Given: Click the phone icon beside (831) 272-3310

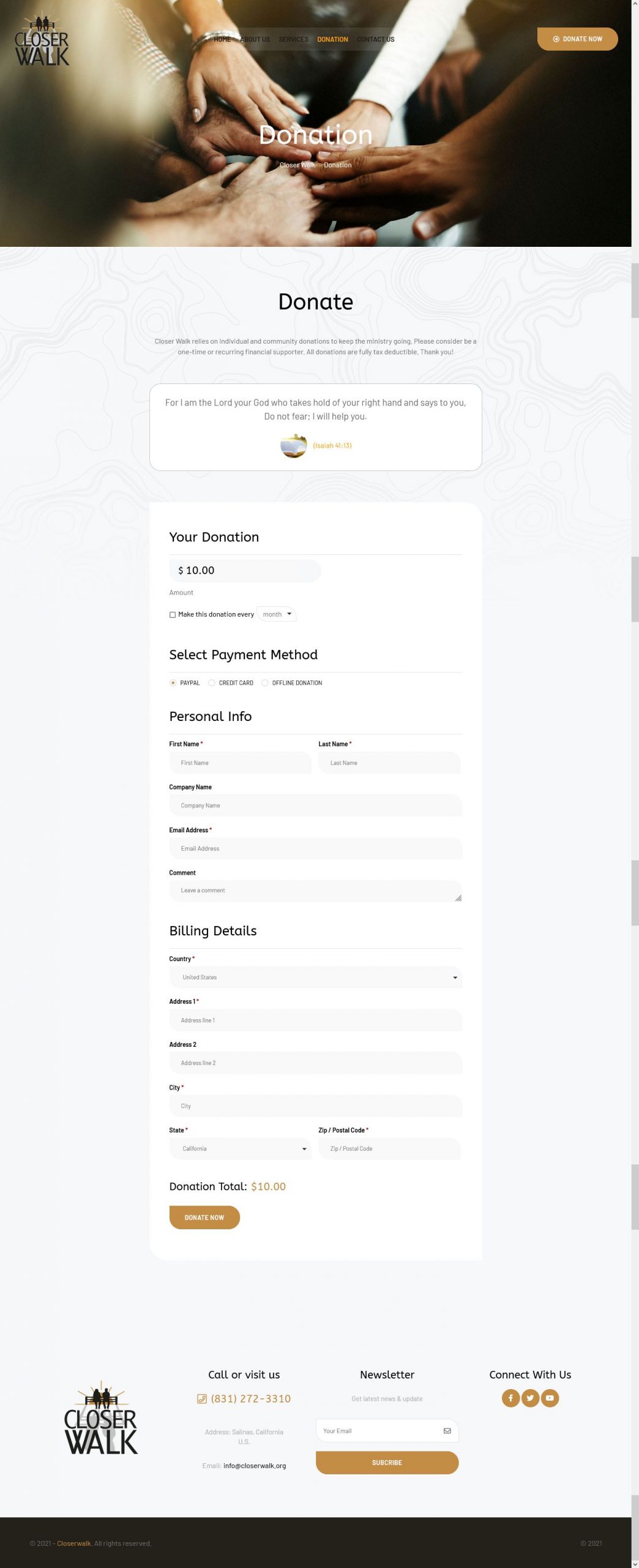Looking at the screenshot, I should [x=202, y=1399].
